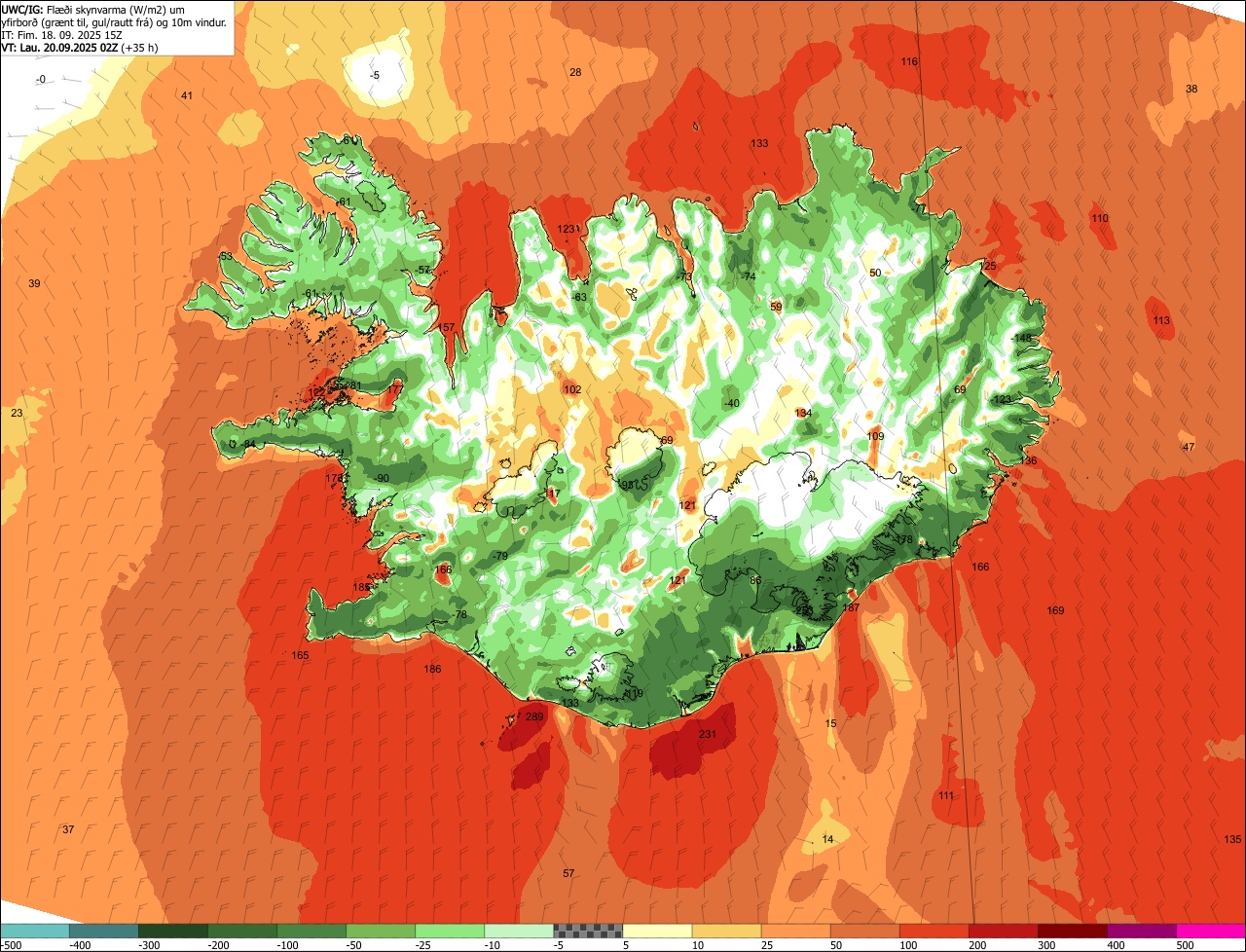Click the map value 125 on the northeast coast
Image resolution: width=1246 pixels, height=952 pixels.
988,266
